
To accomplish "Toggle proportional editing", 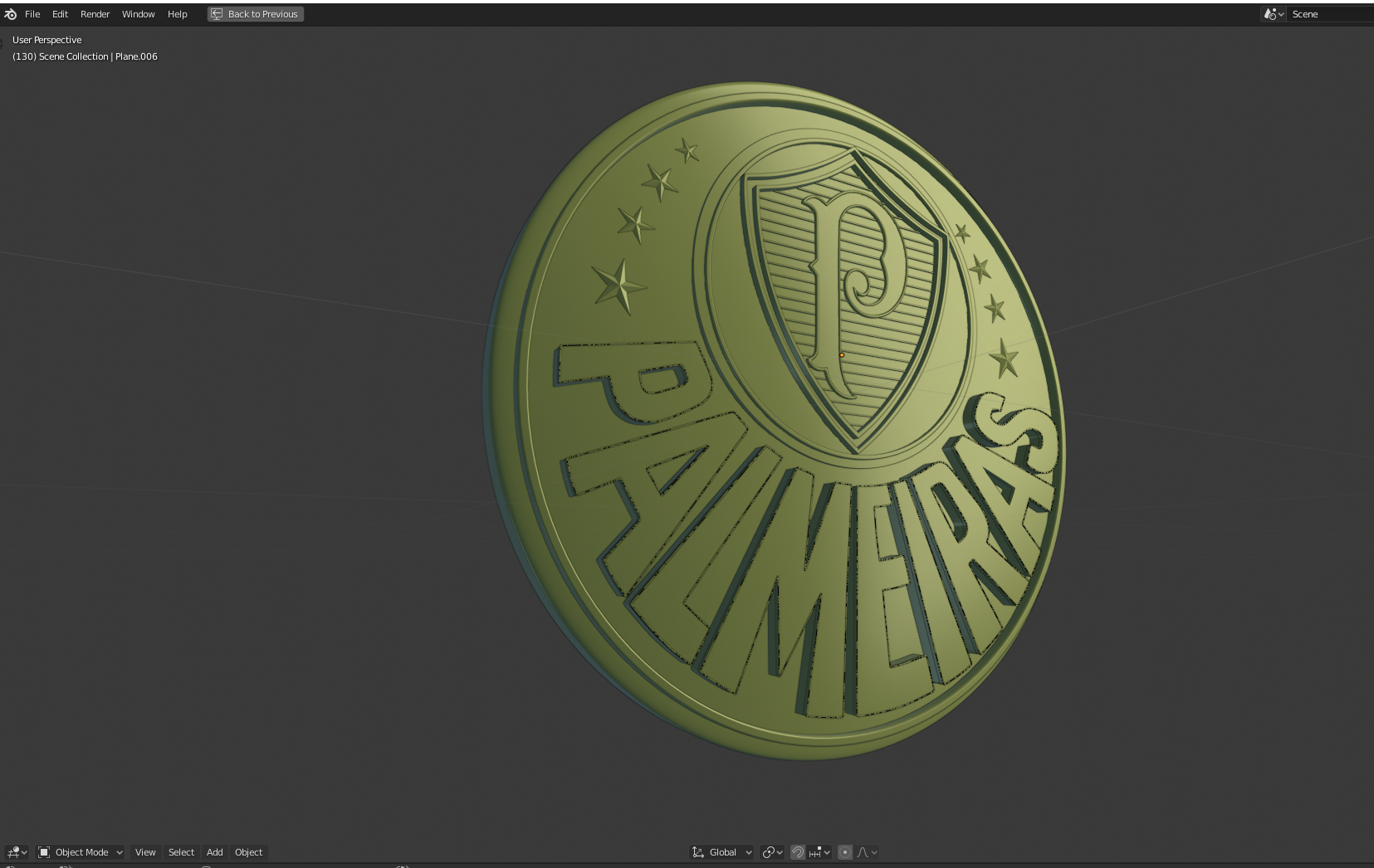I will [845, 852].
